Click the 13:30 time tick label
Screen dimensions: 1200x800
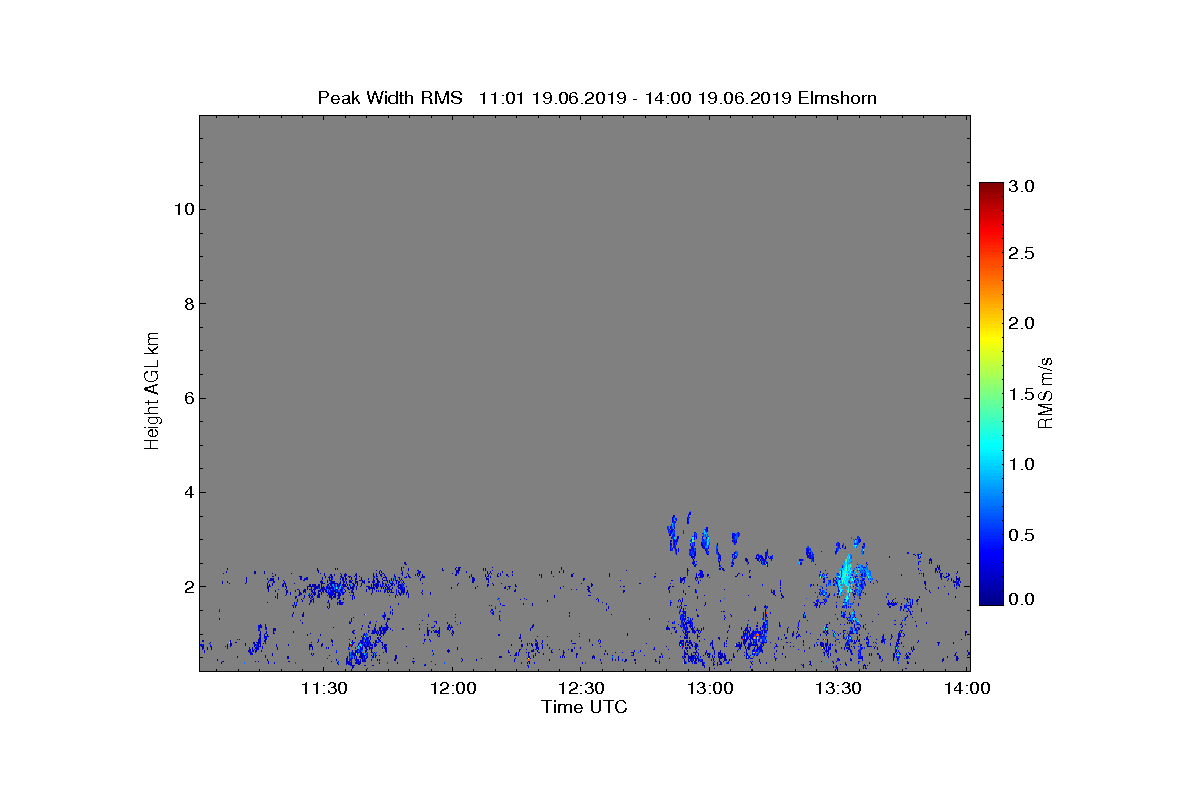click(x=838, y=689)
